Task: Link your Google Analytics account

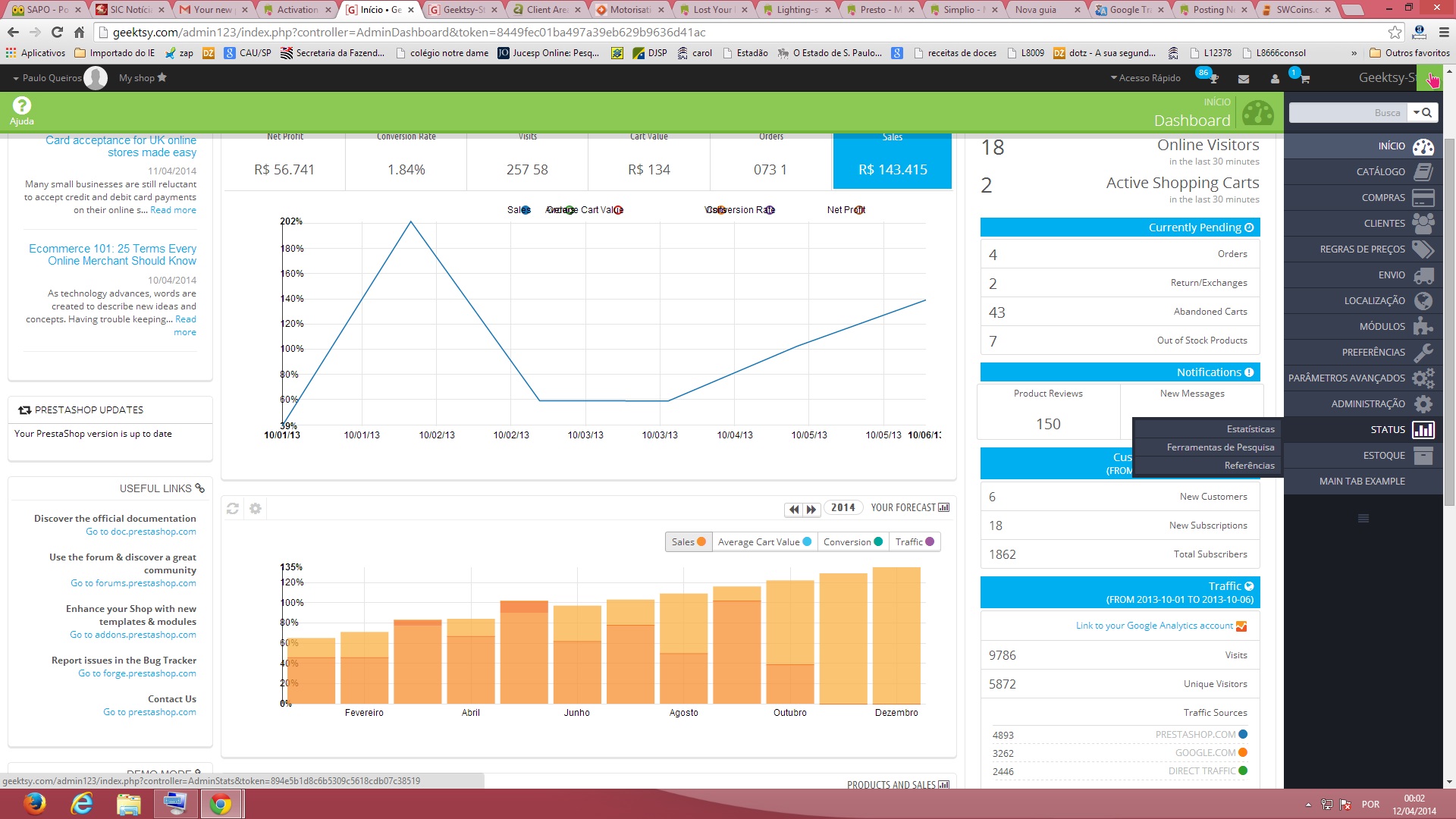Action: click(x=1154, y=626)
